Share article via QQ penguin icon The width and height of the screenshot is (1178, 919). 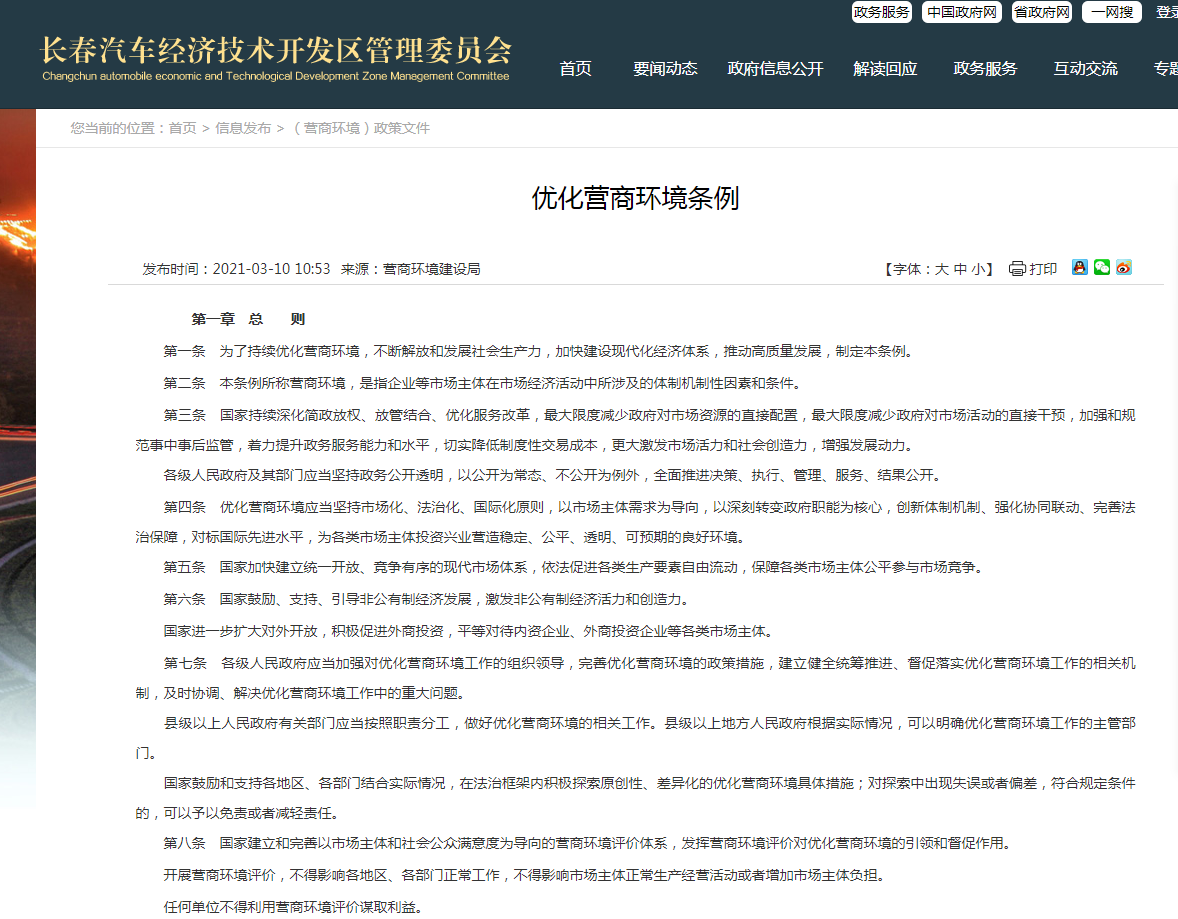click(x=1079, y=267)
